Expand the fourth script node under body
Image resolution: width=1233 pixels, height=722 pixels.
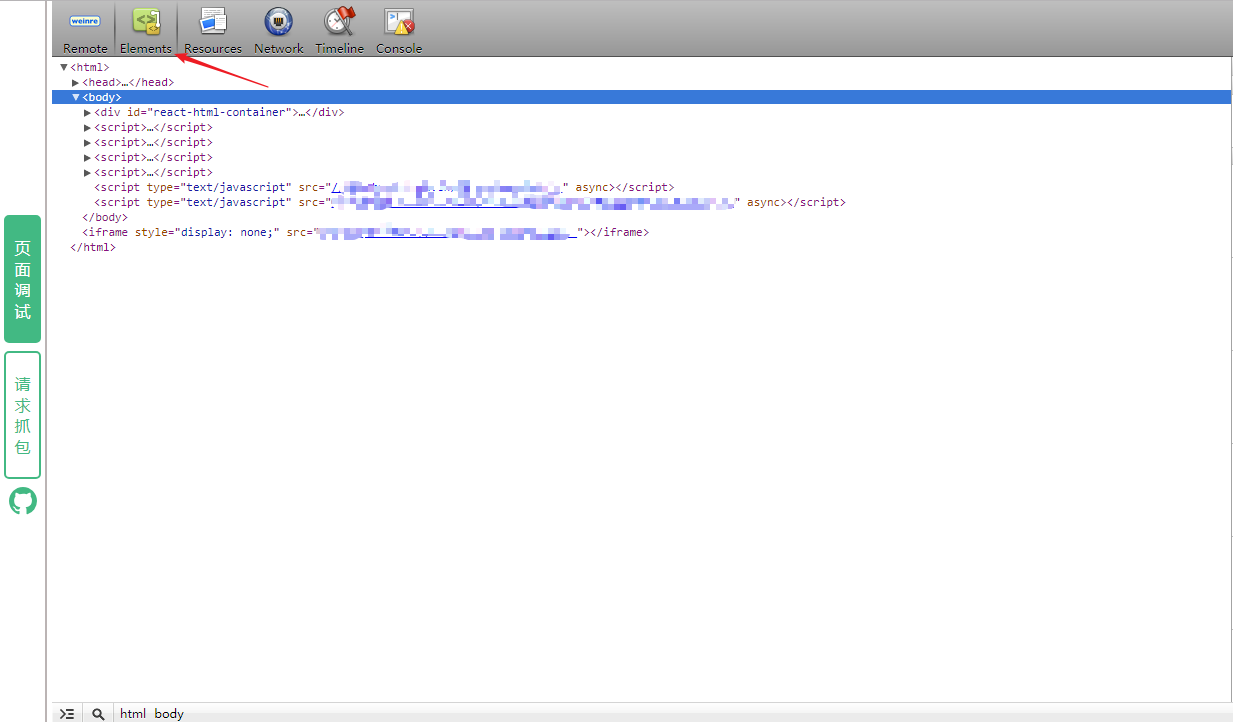(88, 172)
